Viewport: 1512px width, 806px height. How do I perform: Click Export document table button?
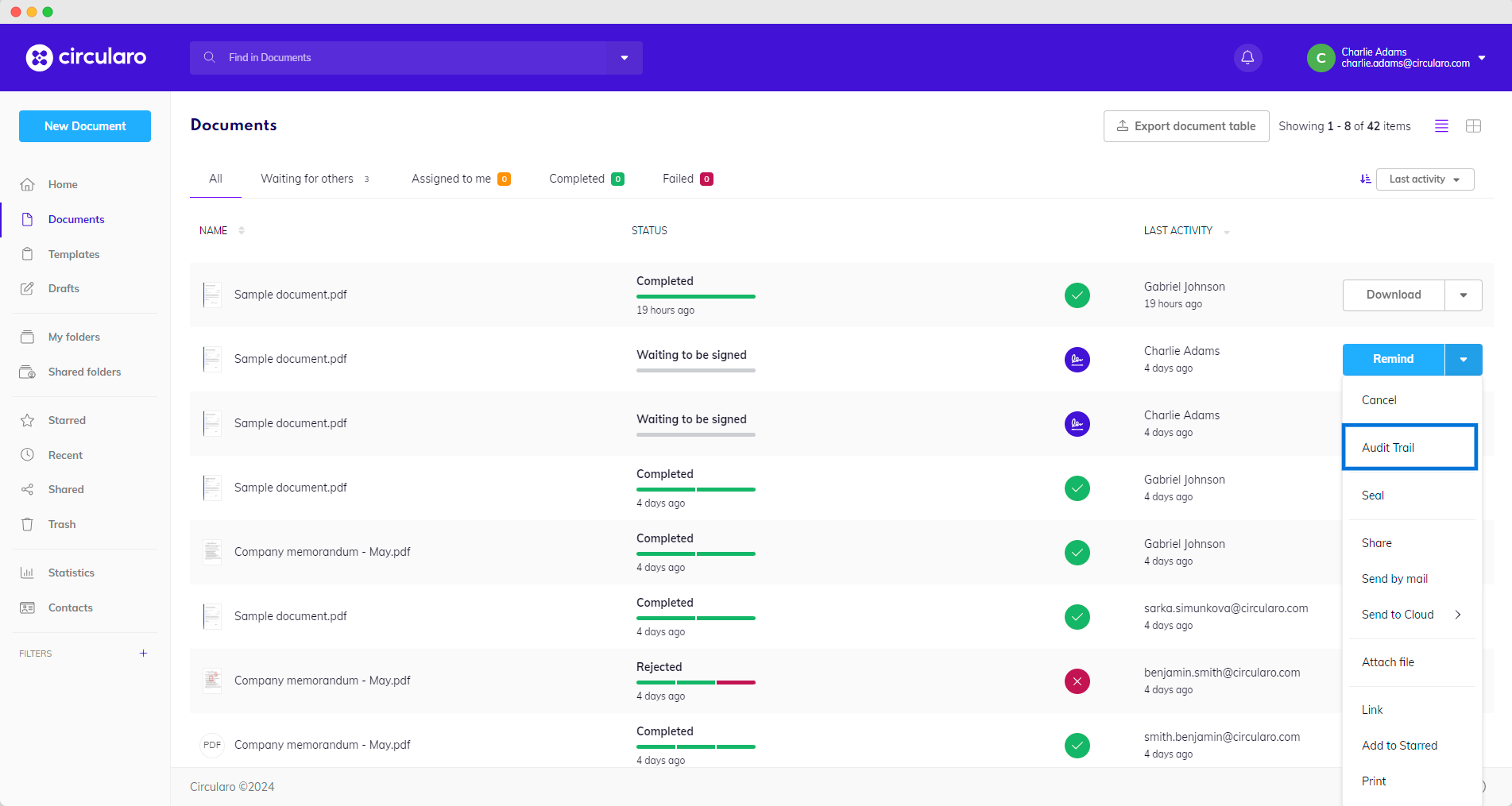tap(1185, 126)
